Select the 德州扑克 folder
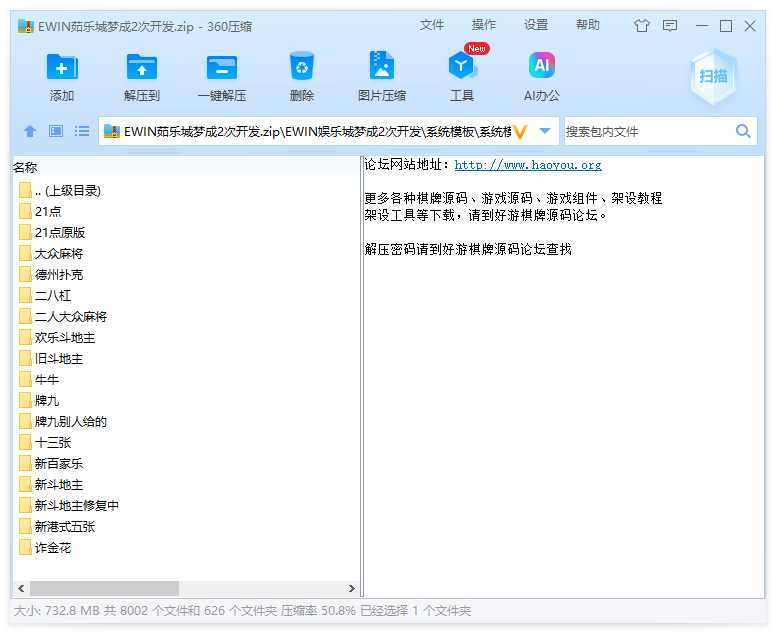 tap(51, 275)
